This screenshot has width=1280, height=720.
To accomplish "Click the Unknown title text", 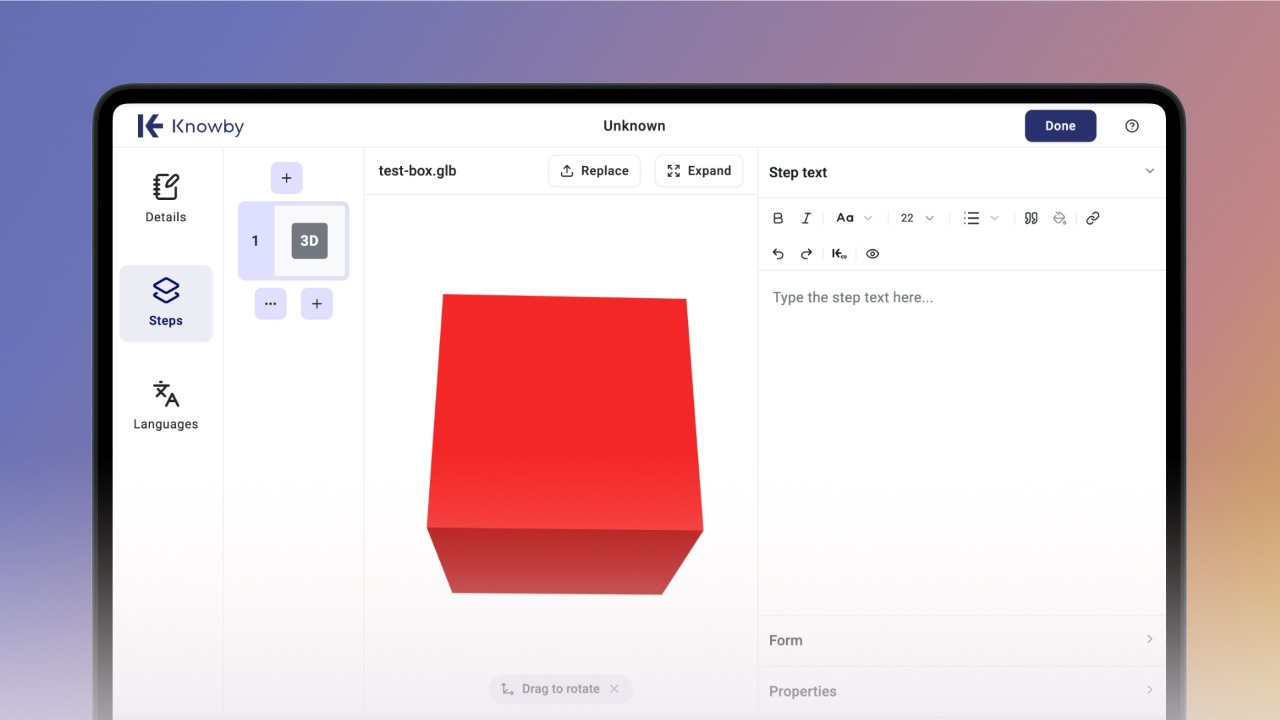I will click(x=634, y=126).
